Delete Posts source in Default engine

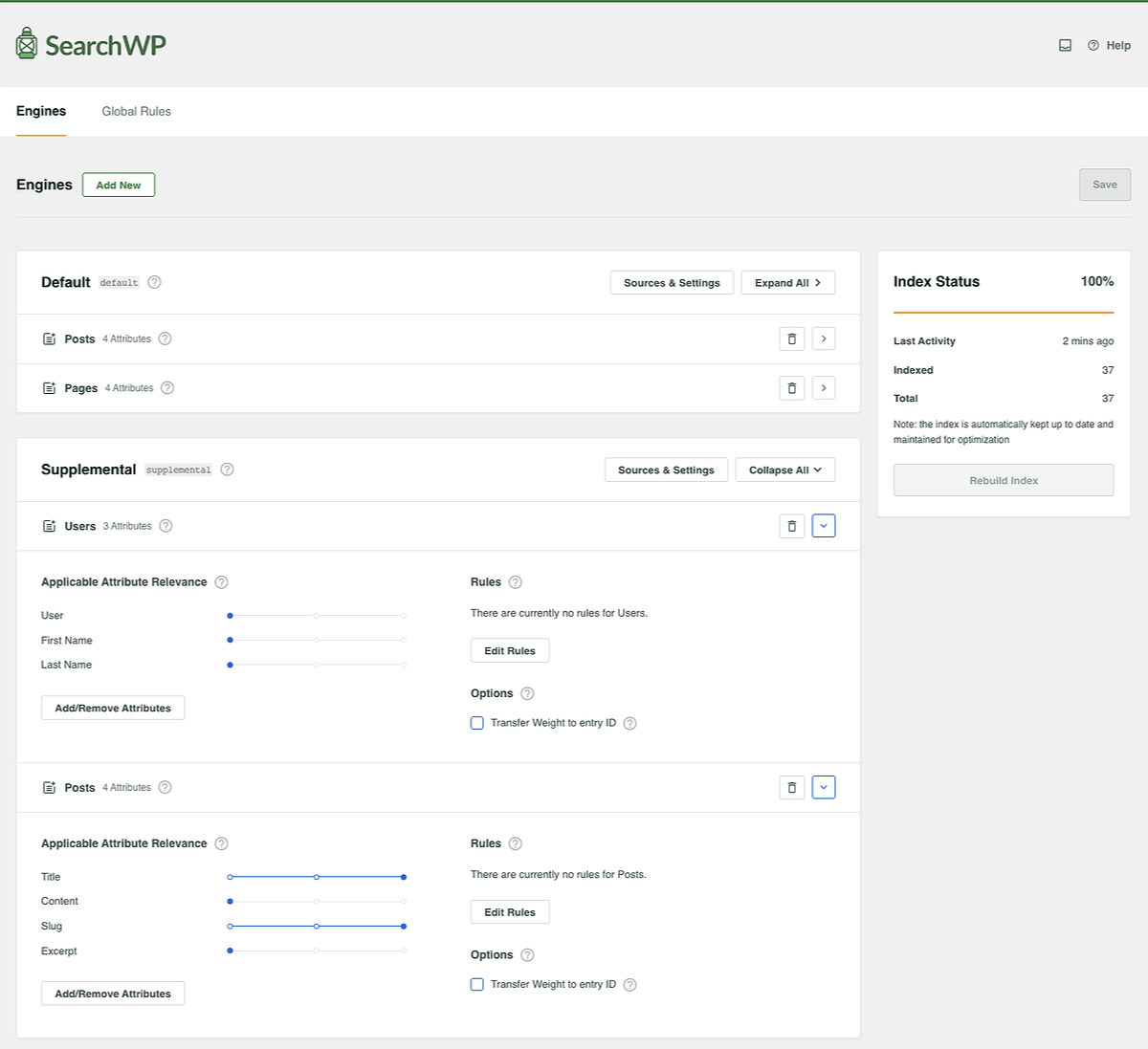coord(791,339)
